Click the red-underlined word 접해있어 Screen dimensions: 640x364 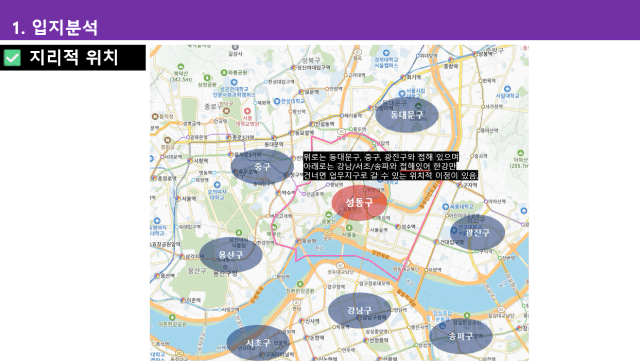(415, 166)
